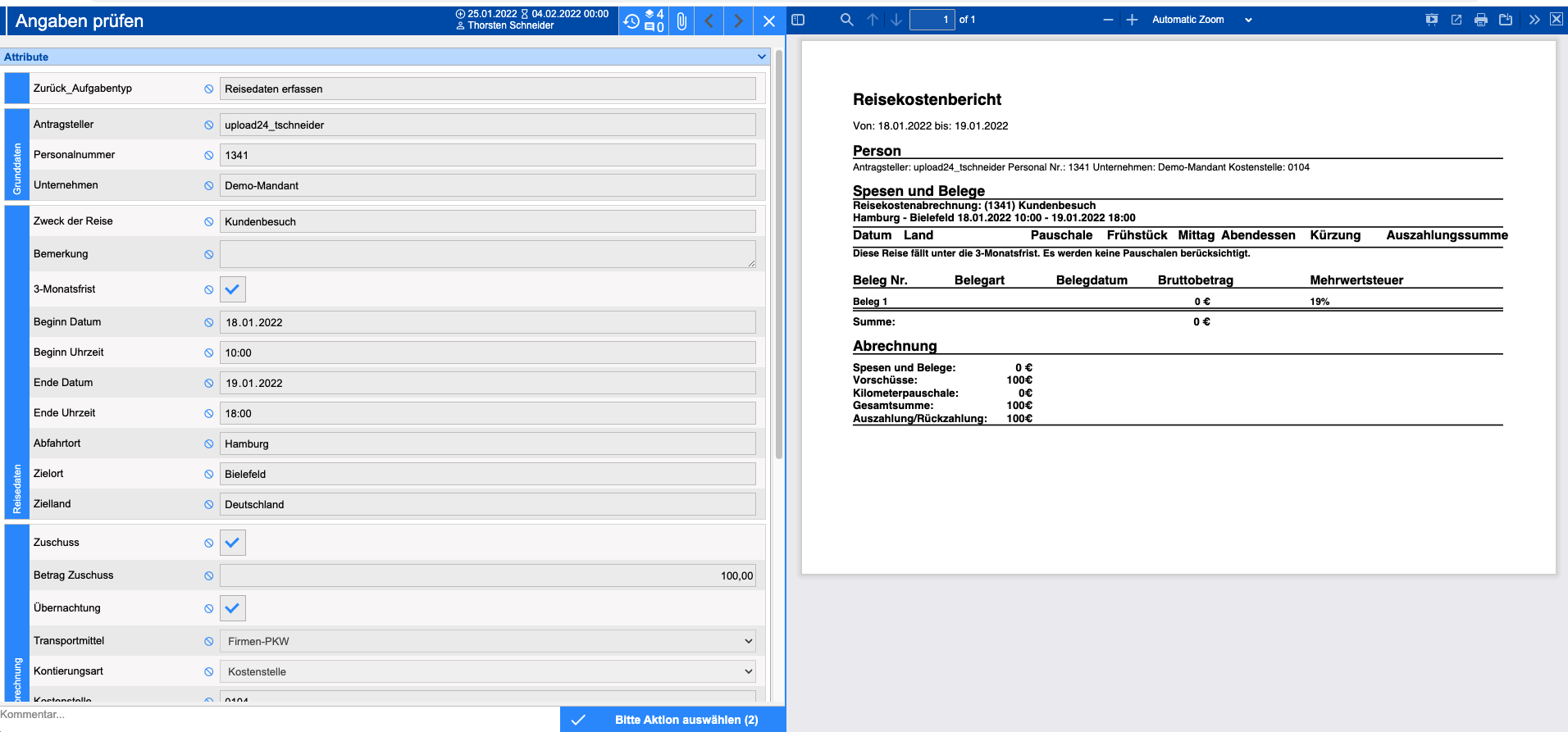This screenshot has width=1568, height=732.
Task: Click the Bemerkung text area
Action: [x=488, y=254]
